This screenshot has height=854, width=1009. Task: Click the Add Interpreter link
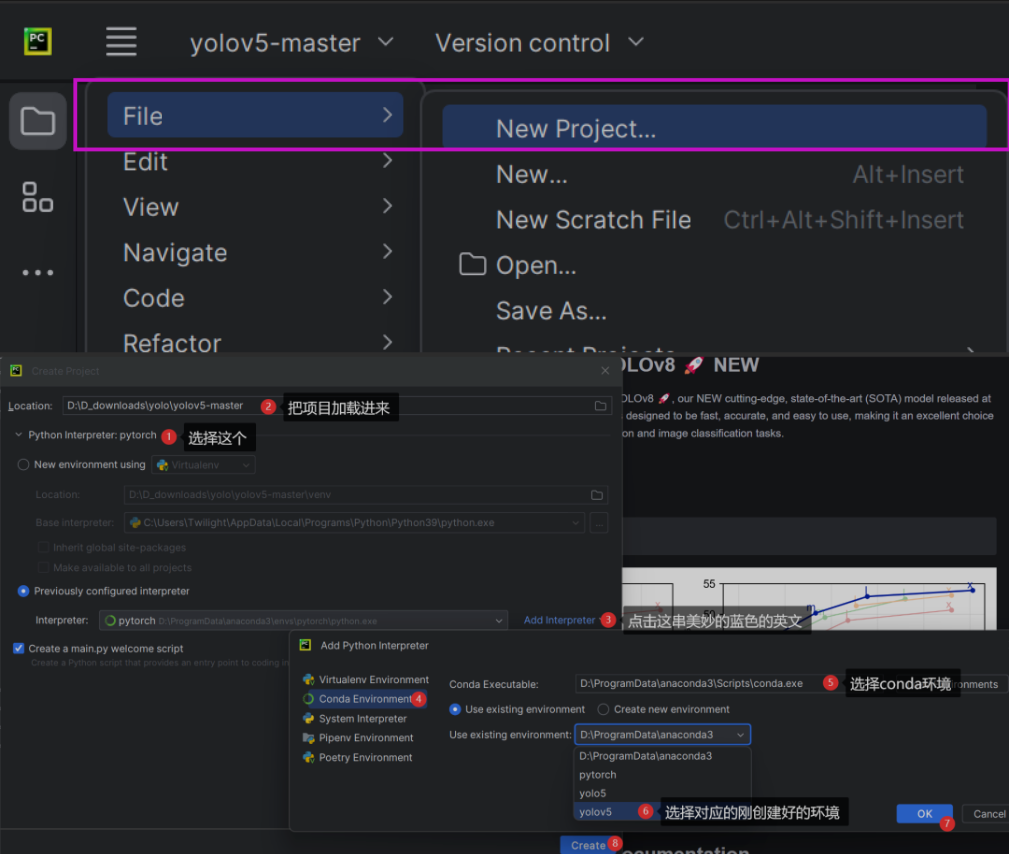559,620
